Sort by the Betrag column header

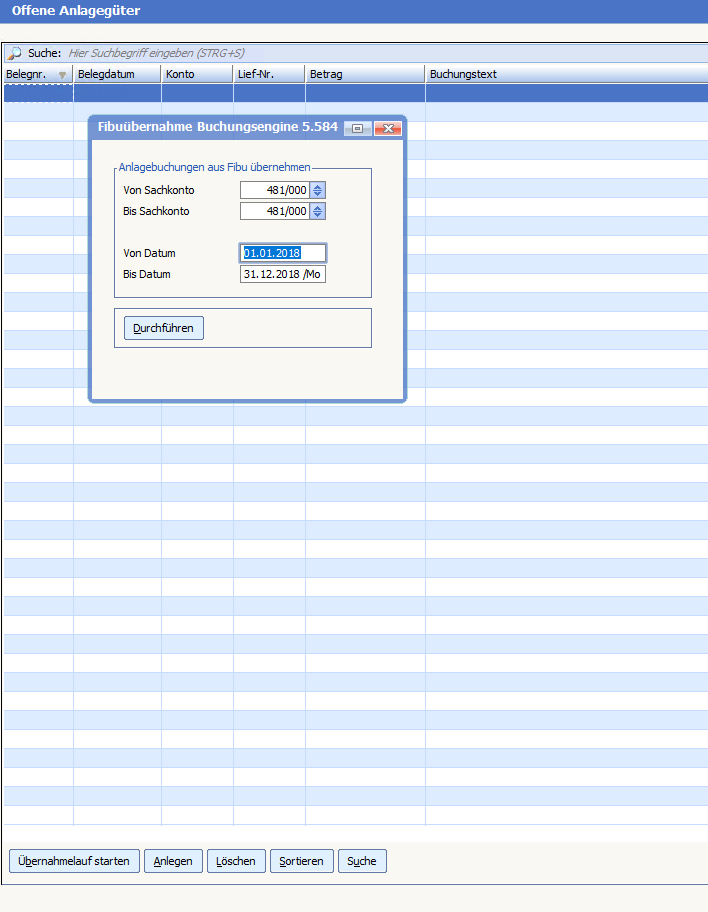pos(365,74)
